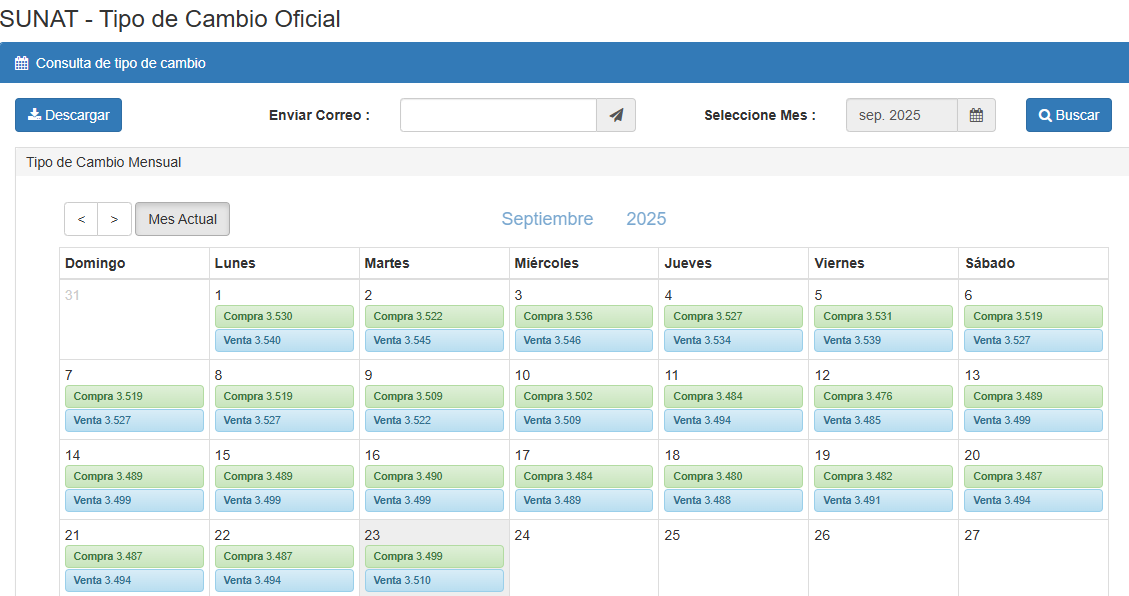The image size is (1129, 596).
Task: Click the Mes Actual button
Action: click(x=182, y=219)
